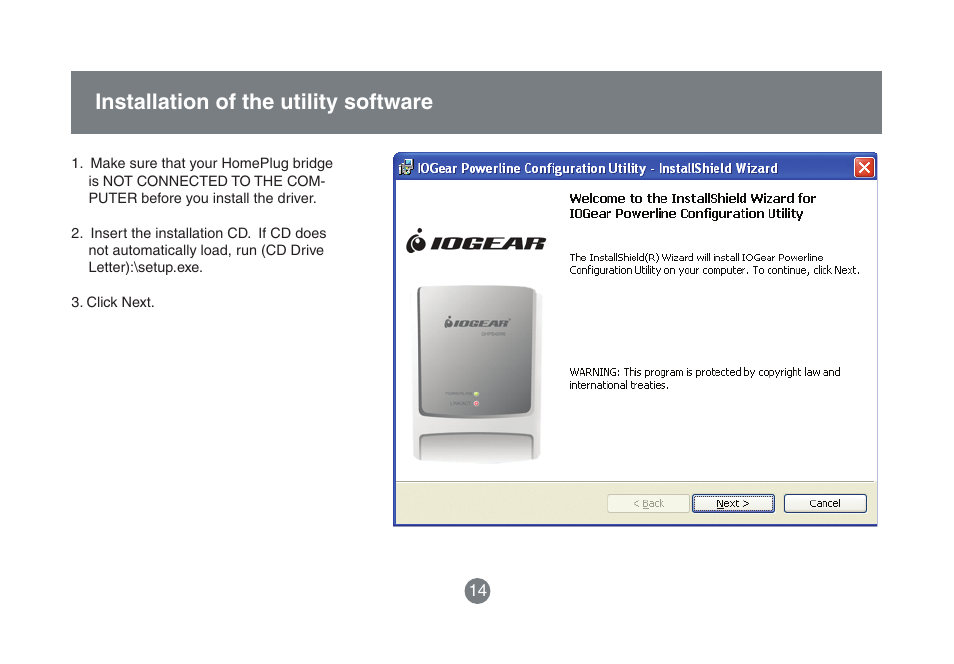The width and height of the screenshot is (954, 664).
Task: Click the Next button in the wizard
Action: coord(733,503)
